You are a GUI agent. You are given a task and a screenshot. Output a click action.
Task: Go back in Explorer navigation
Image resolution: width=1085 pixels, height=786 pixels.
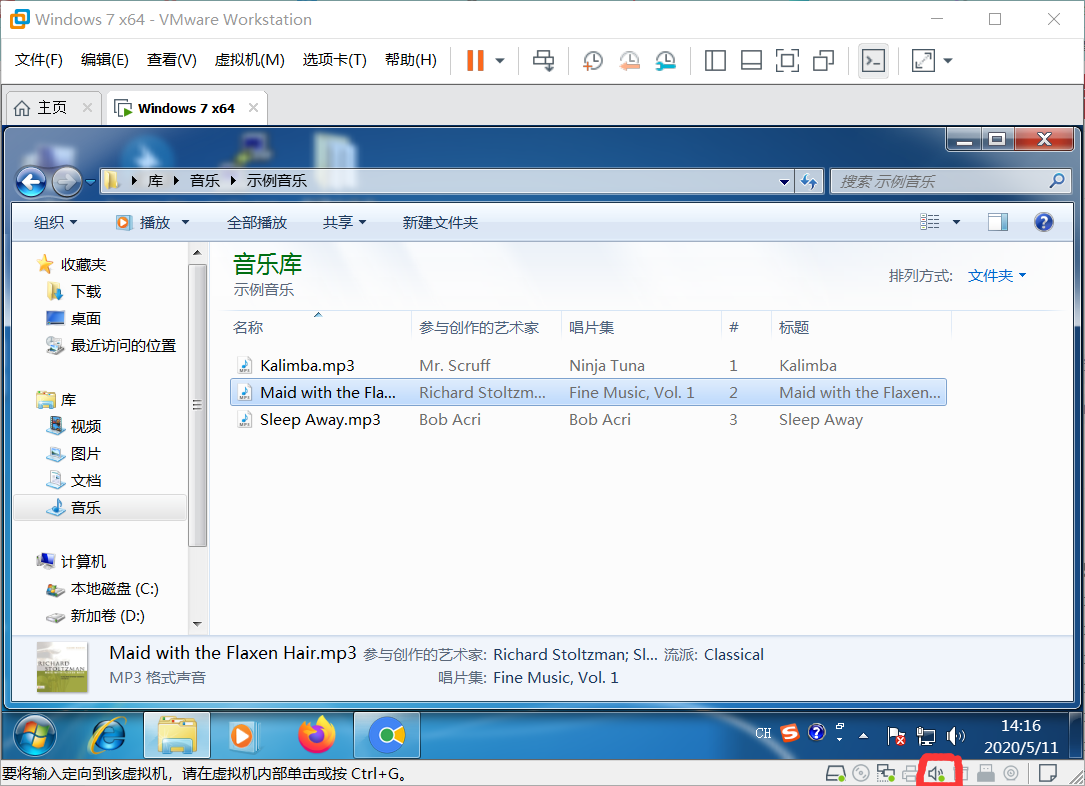coord(31,182)
